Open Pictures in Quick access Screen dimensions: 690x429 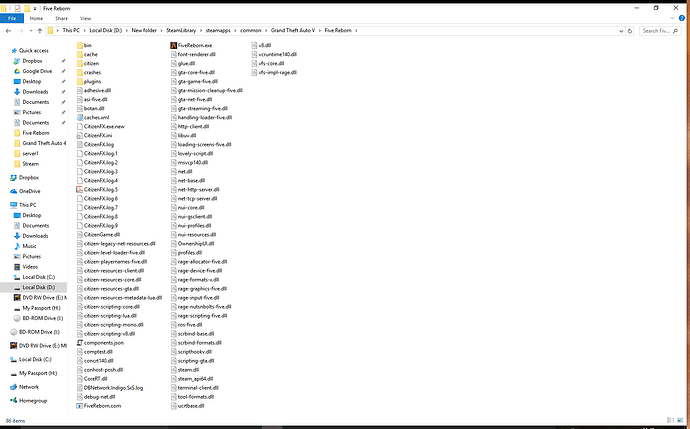[x=32, y=112]
